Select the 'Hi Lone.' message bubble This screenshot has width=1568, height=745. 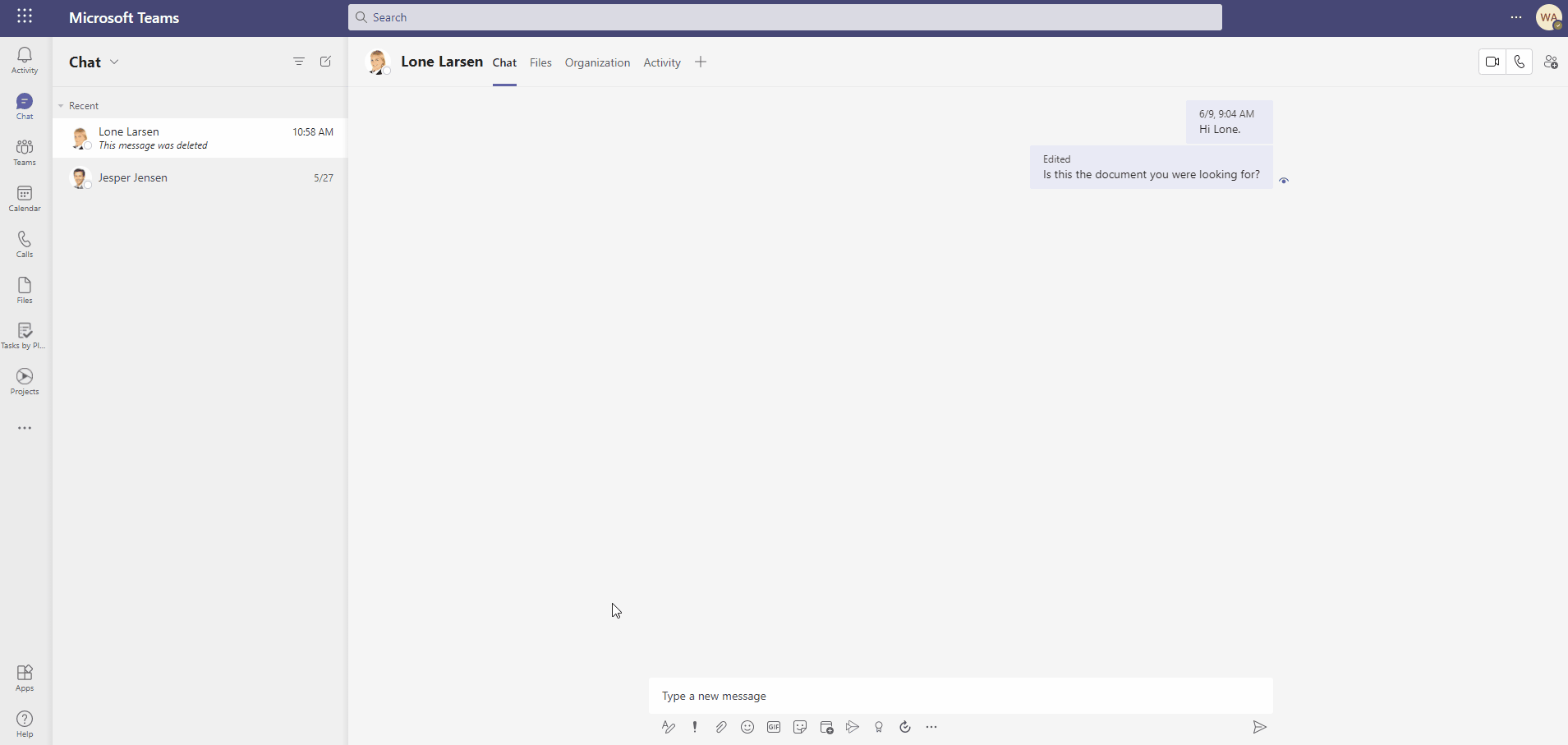(1229, 122)
